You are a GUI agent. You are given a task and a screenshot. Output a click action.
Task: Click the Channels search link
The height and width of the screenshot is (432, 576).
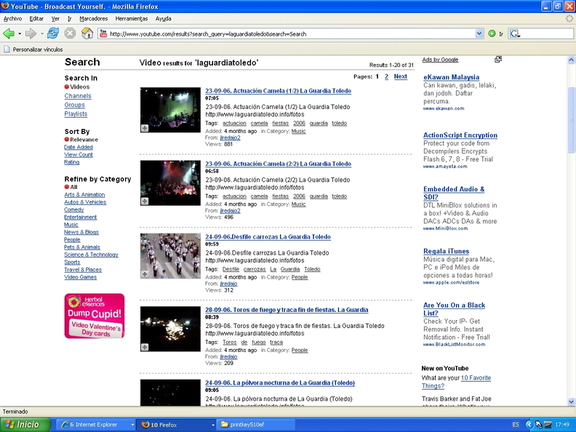pos(78,96)
